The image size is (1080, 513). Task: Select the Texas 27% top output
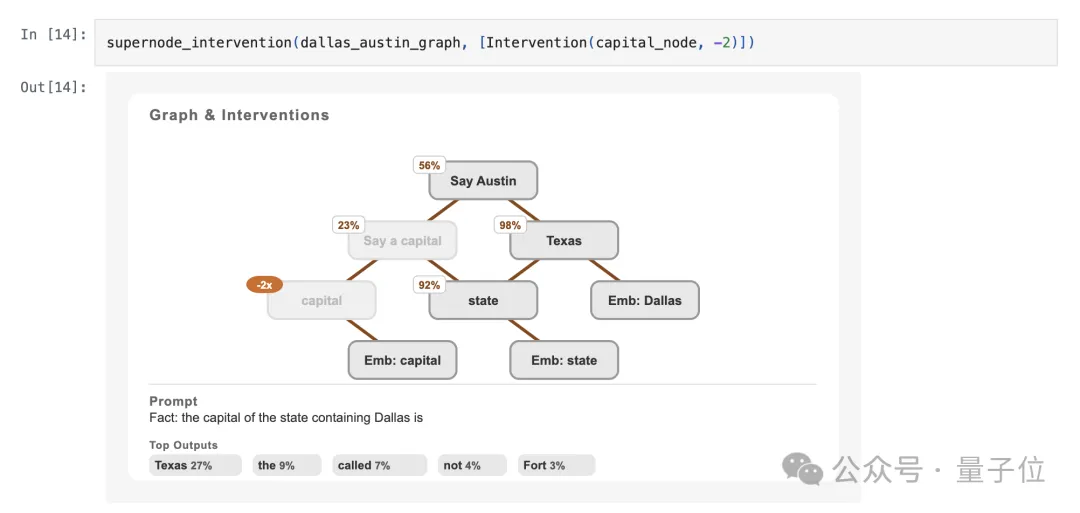195,465
